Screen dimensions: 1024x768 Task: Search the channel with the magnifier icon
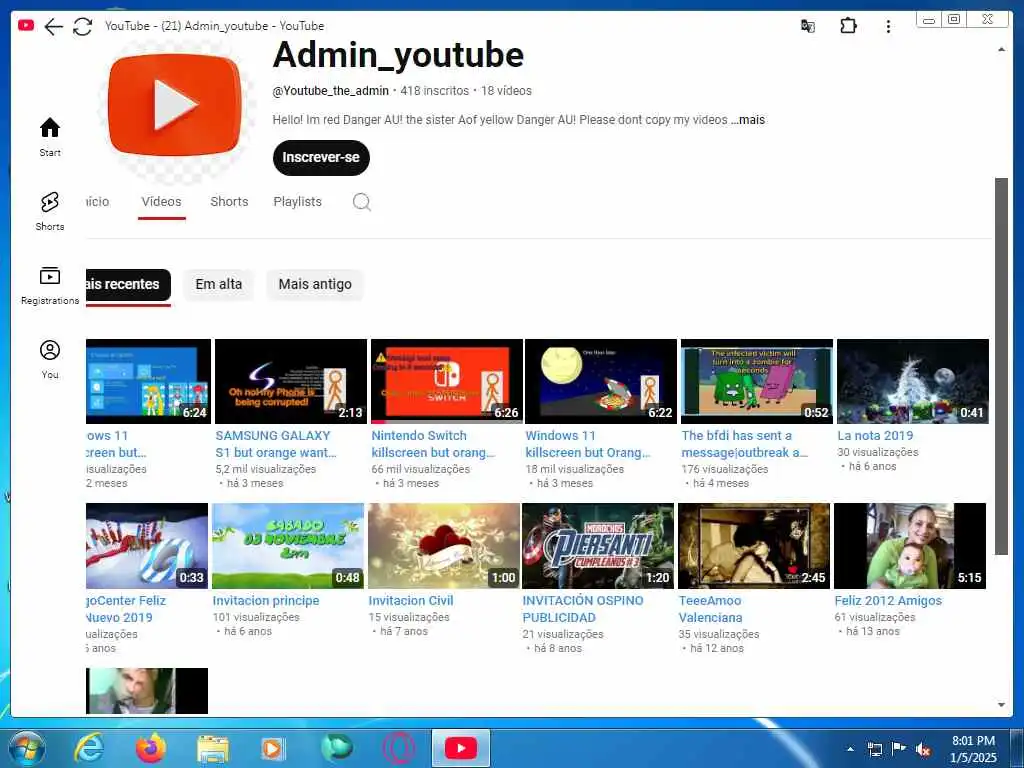[362, 202]
